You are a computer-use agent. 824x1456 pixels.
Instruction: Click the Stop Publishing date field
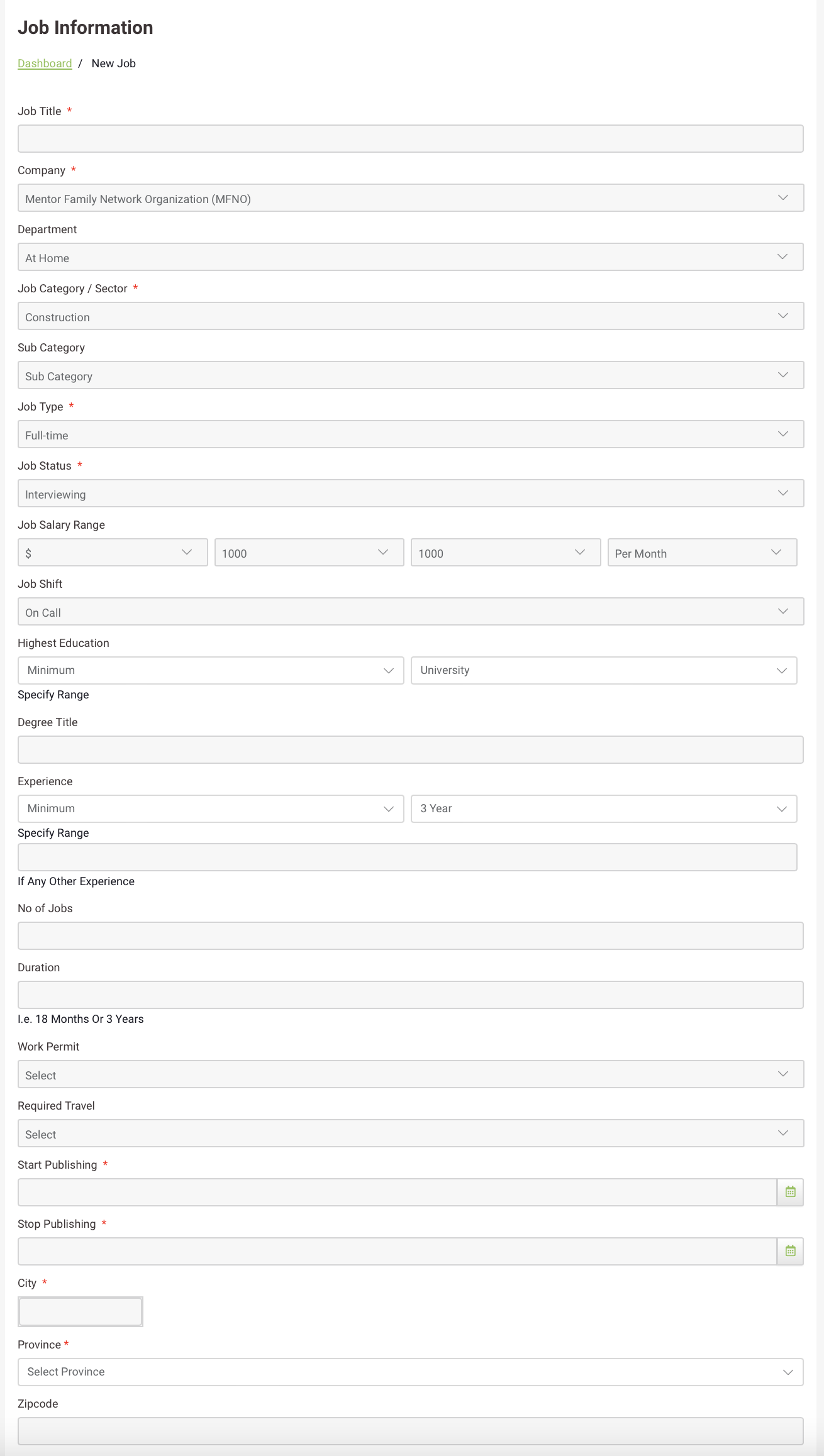point(398,1252)
